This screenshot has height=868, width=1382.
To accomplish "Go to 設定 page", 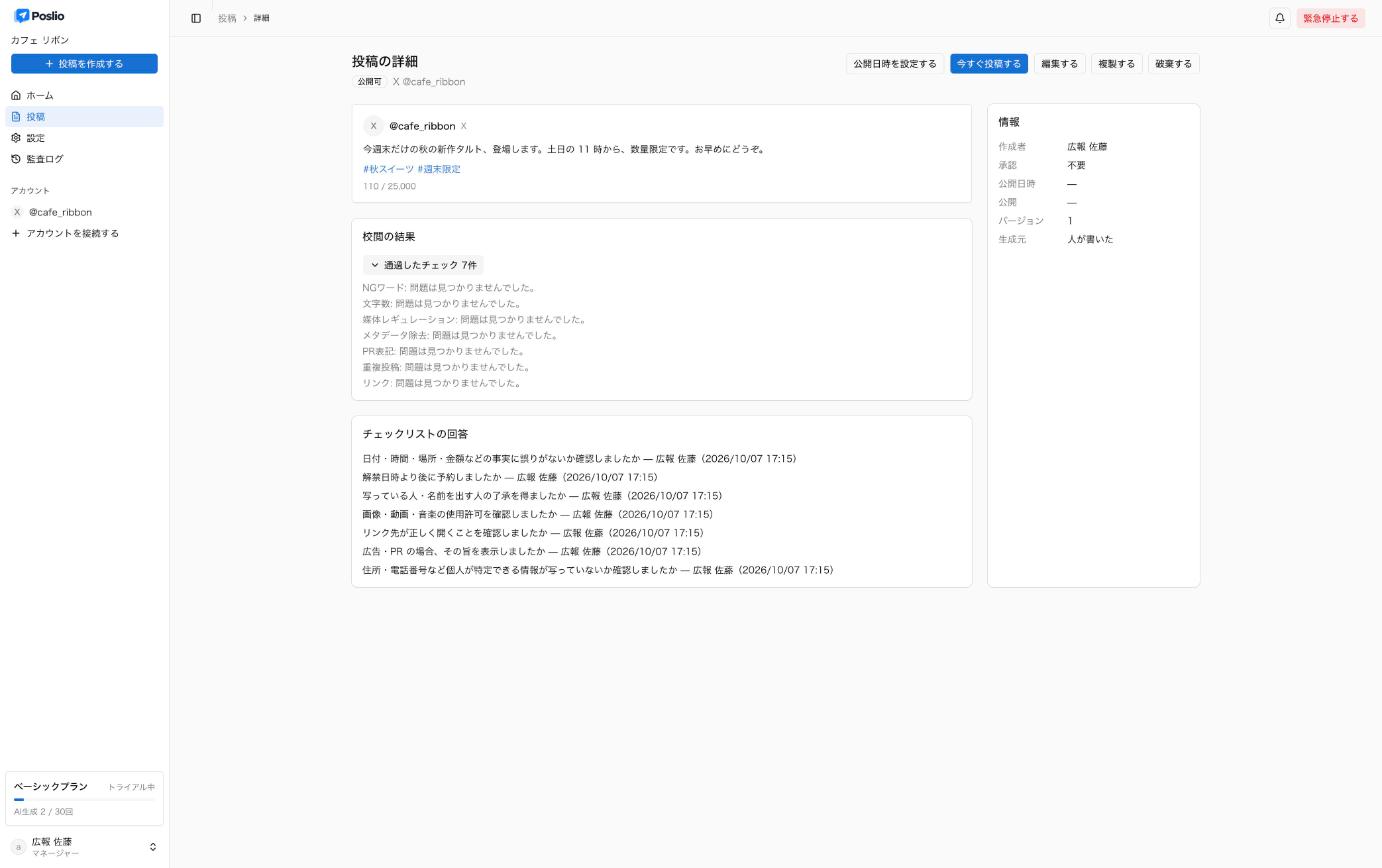I will tap(84, 138).
